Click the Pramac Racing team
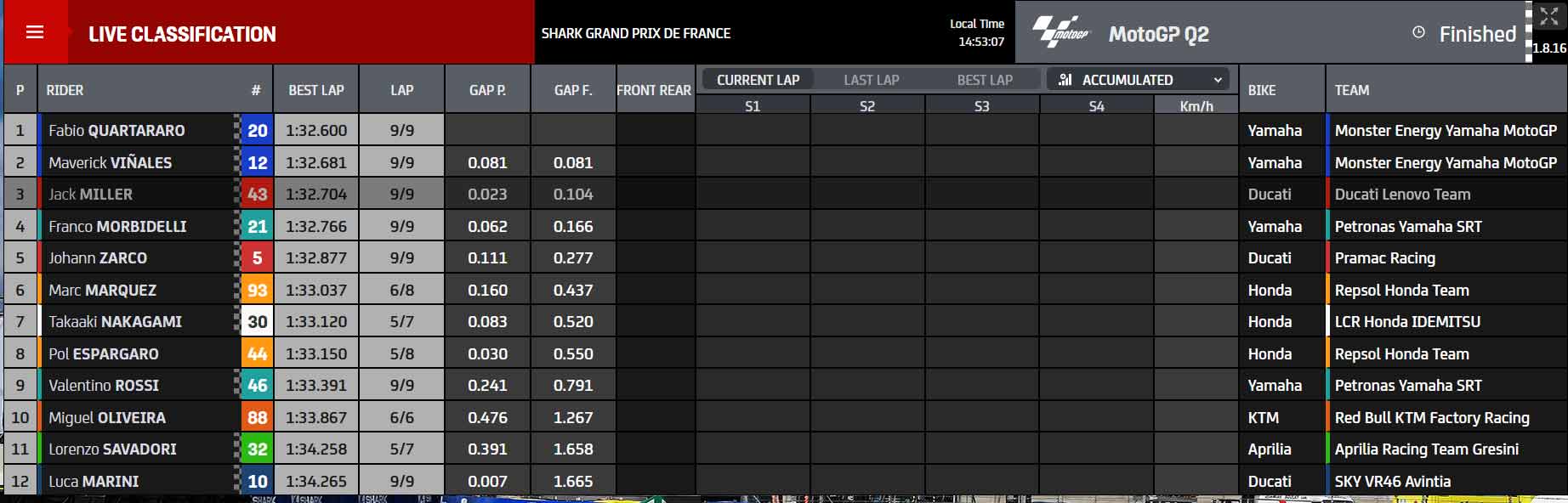The image size is (1568, 503). coord(1385,257)
